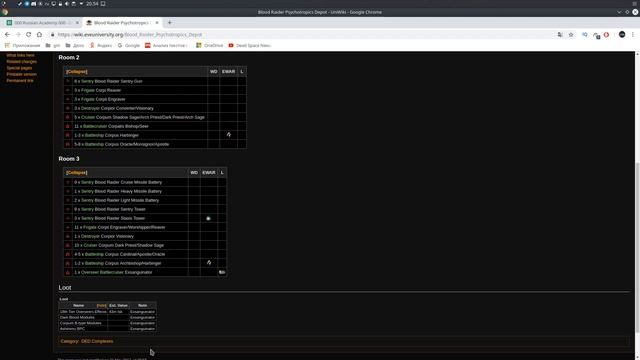Click the Room 3 heading

click(x=69, y=159)
